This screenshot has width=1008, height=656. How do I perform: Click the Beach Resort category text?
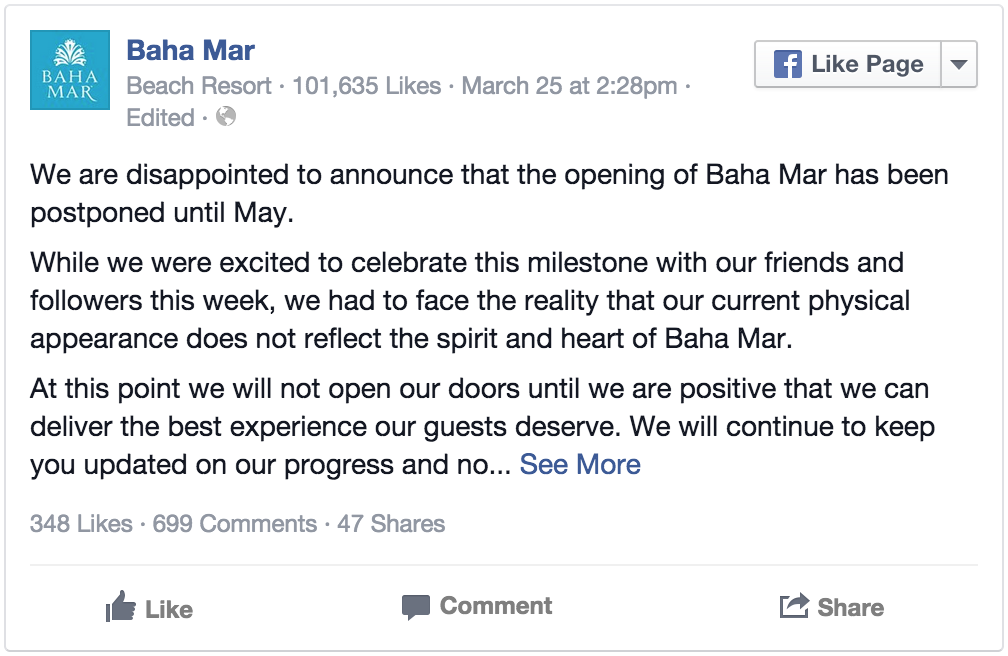[x=199, y=86]
